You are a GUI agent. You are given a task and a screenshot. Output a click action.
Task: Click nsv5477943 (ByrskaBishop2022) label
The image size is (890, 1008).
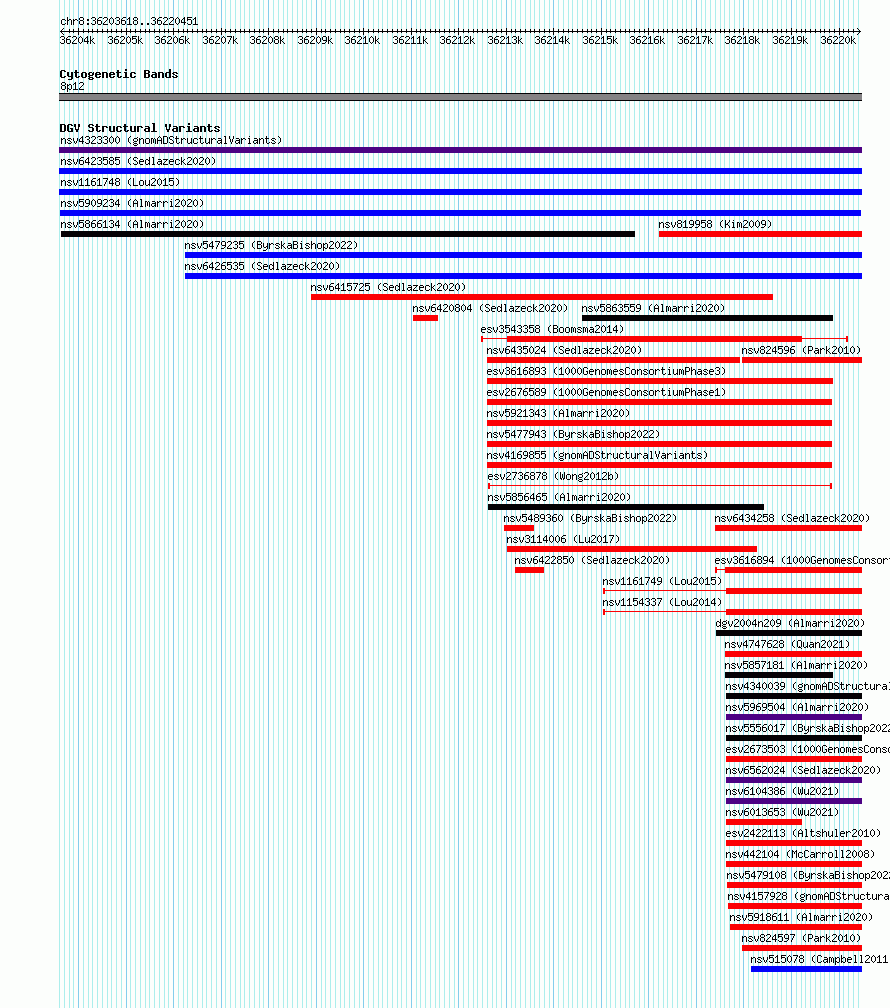click(x=573, y=435)
